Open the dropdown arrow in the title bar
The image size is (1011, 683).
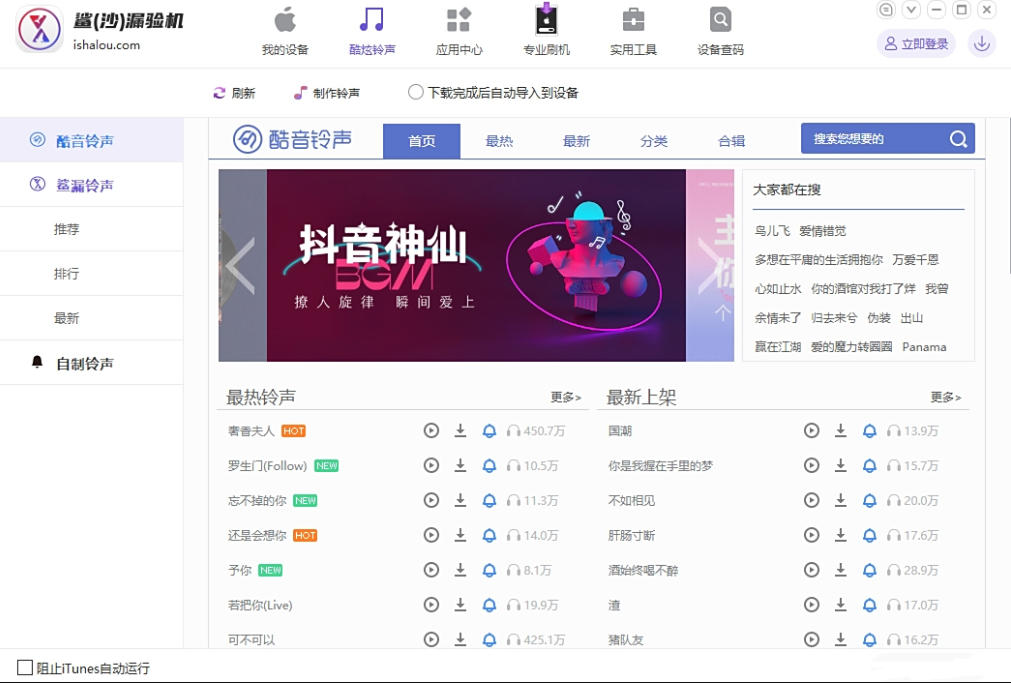tap(909, 9)
